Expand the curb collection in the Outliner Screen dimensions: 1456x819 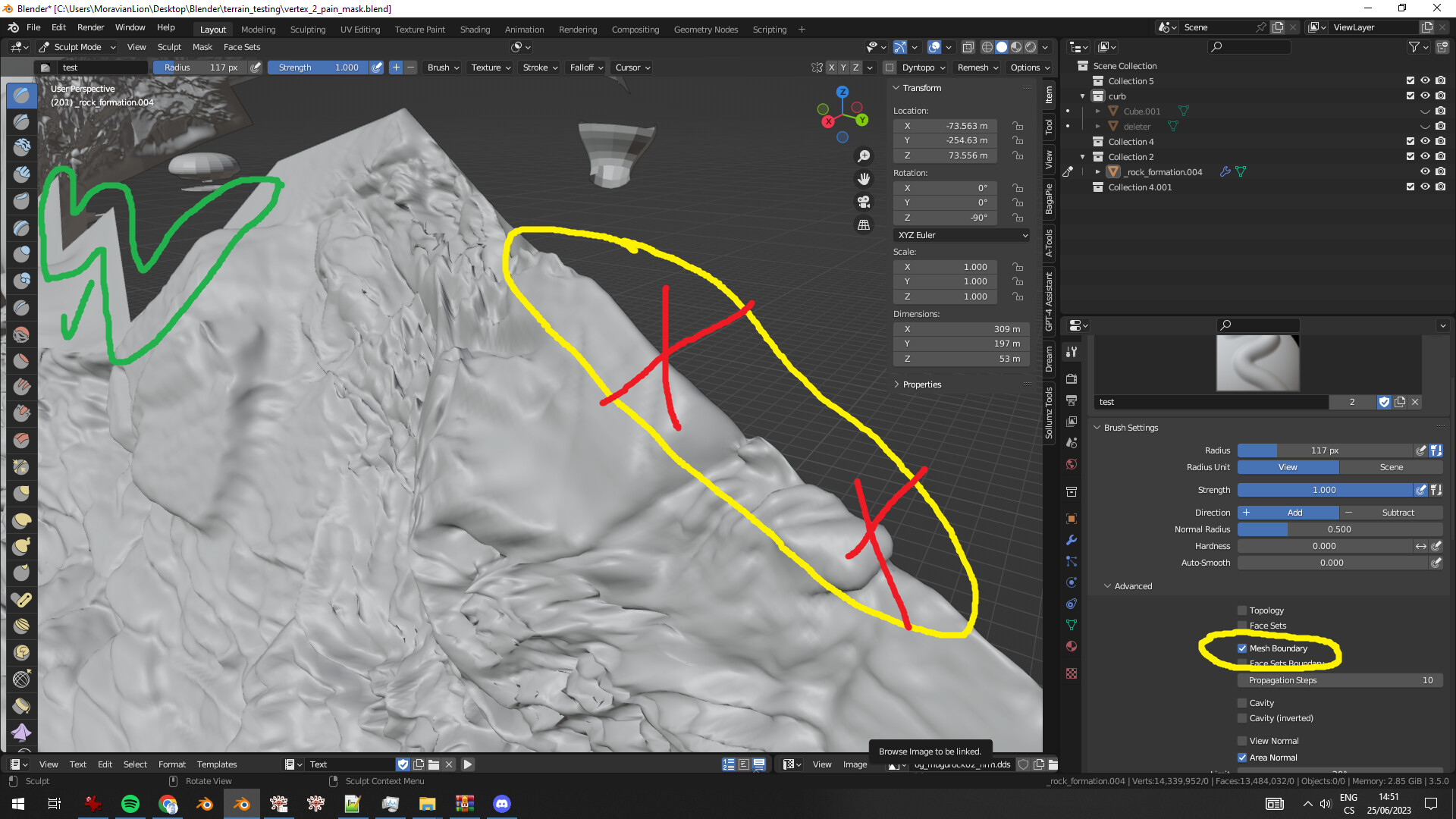pyautogui.click(x=1083, y=96)
